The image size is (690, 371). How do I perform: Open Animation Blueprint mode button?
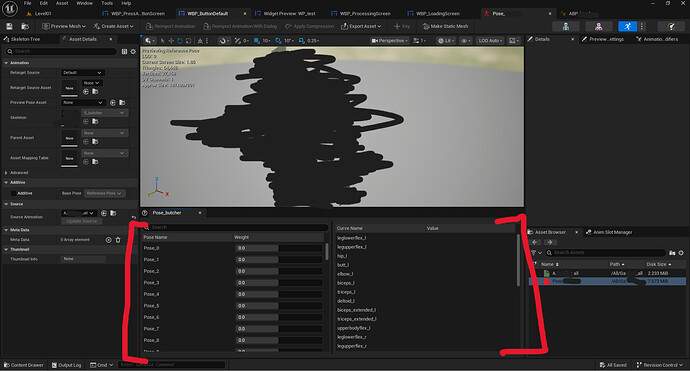point(671,26)
